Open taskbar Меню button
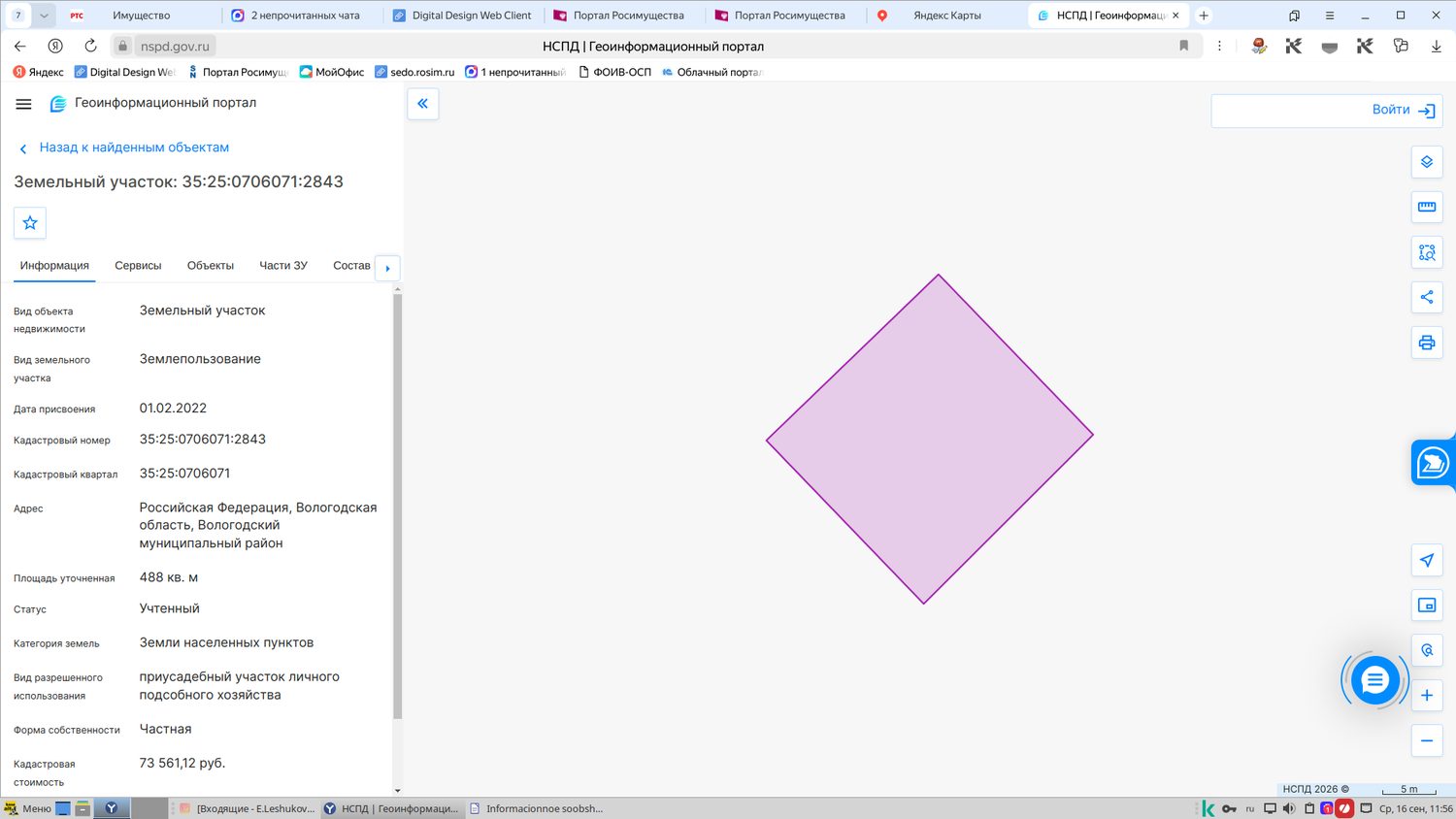 click(27, 808)
